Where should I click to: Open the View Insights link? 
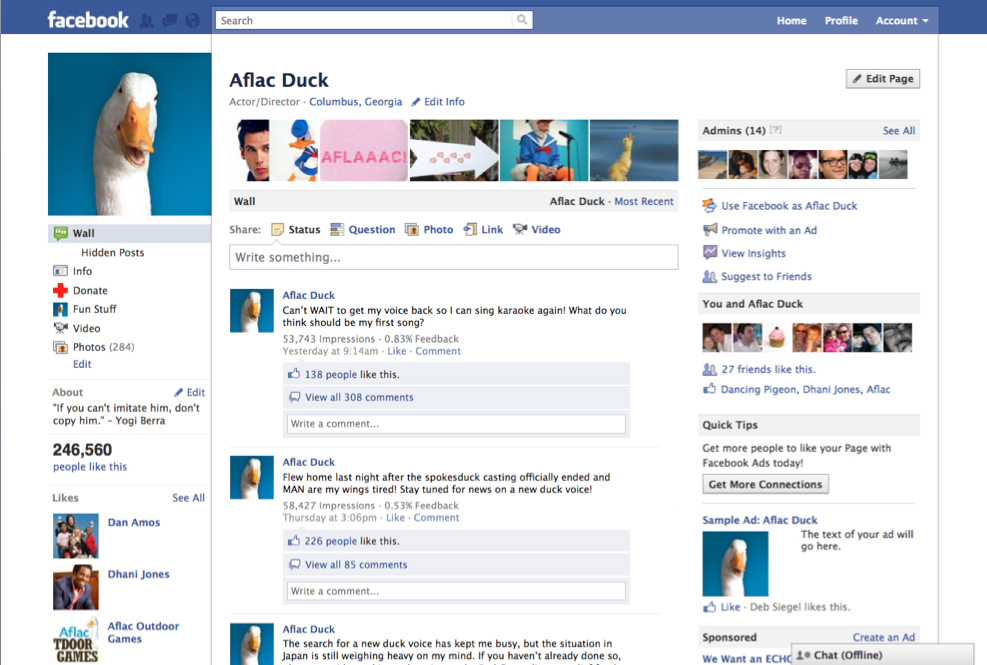[x=753, y=253]
